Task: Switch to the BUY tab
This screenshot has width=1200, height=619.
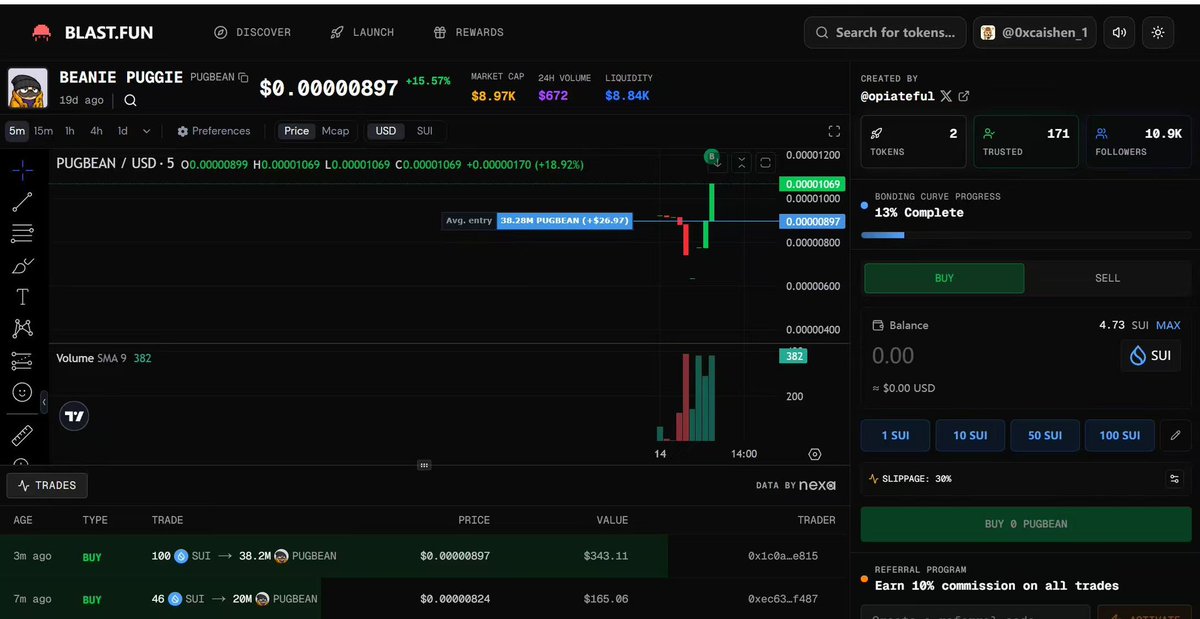Action: (944, 278)
